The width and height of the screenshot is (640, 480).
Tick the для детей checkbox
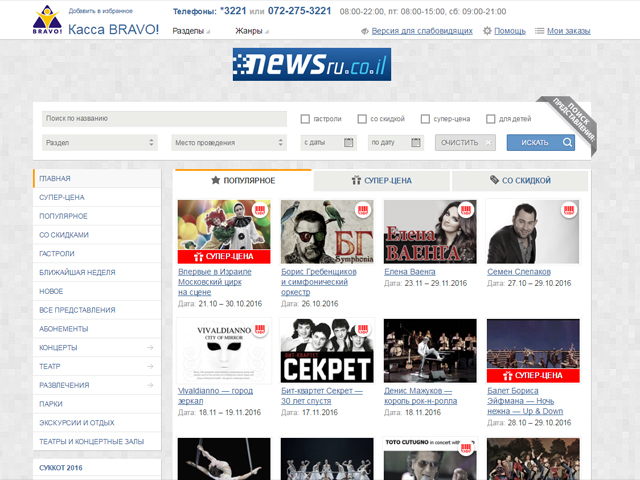(x=490, y=119)
